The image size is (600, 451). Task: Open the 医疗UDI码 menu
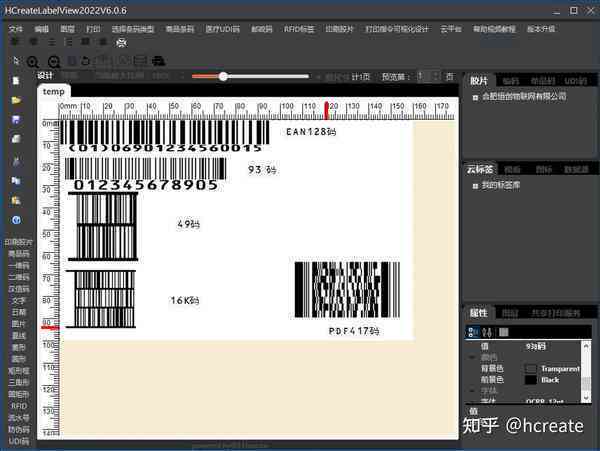(x=222, y=29)
